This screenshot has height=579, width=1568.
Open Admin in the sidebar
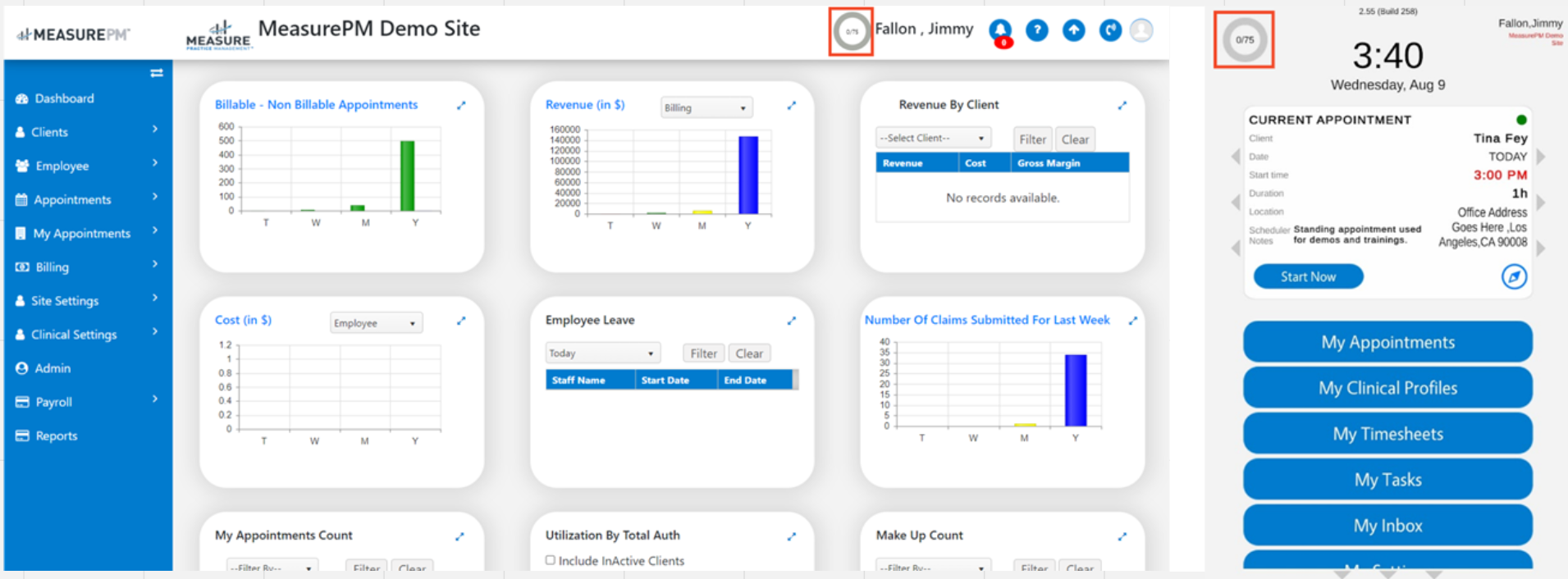pos(53,368)
